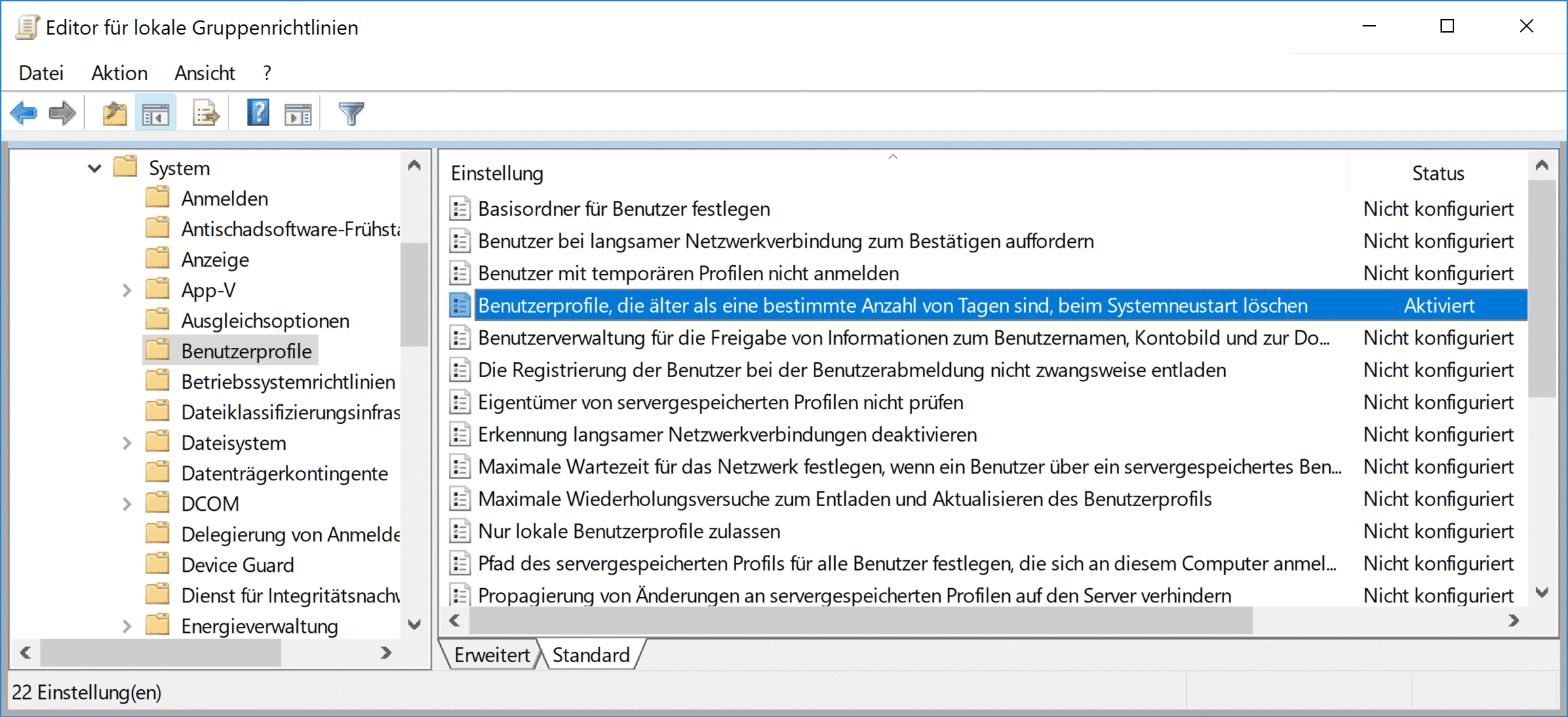Viewport: 1568px width, 717px height.
Task: Open the Aktion menu
Action: (x=119, y=73)
